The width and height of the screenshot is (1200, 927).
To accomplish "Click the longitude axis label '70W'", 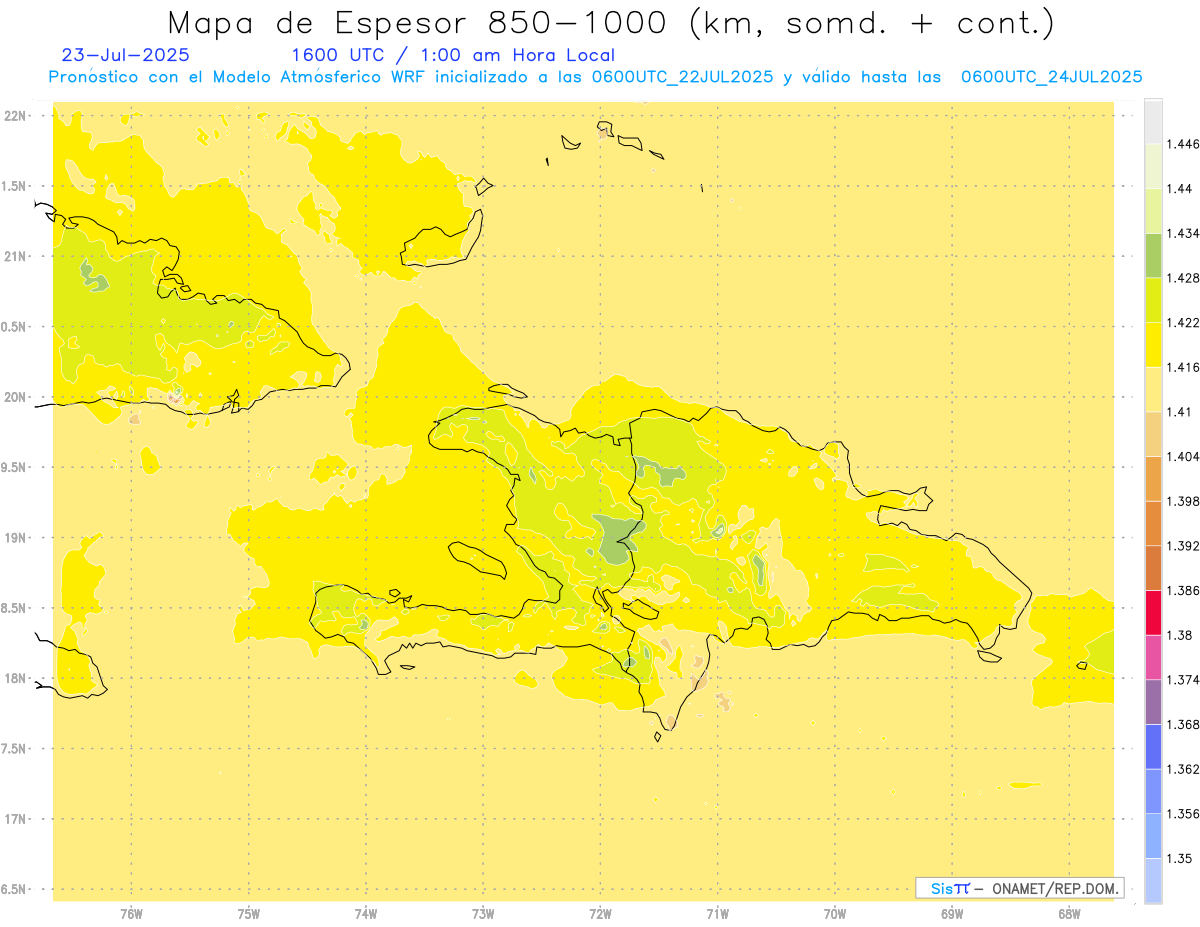I will [835, 914].
